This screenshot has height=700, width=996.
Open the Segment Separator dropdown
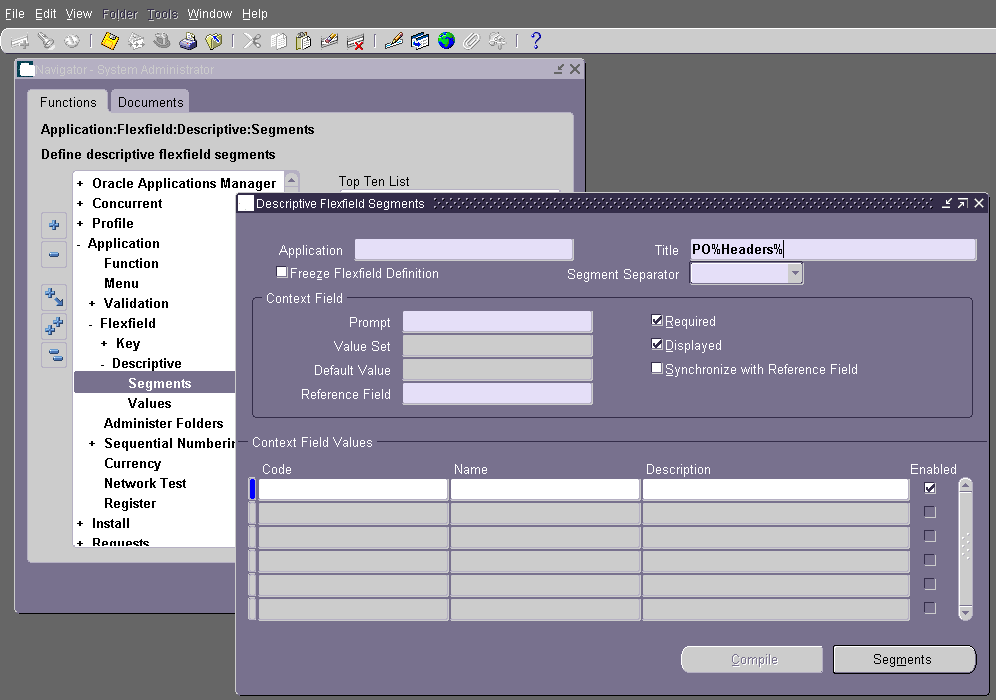click(794, 272)
